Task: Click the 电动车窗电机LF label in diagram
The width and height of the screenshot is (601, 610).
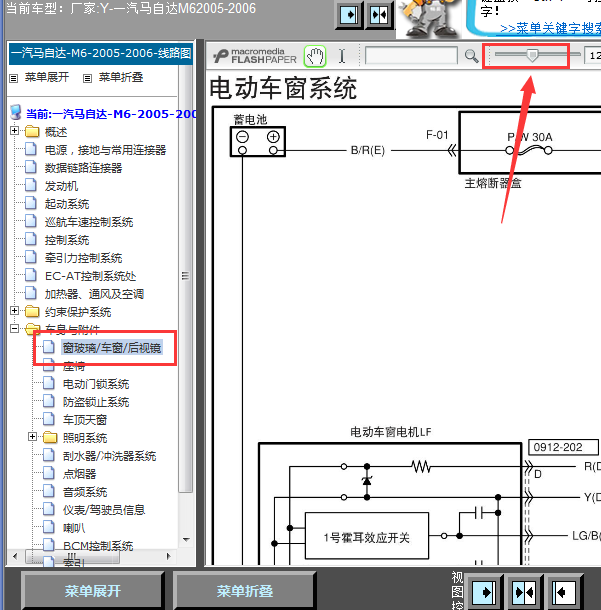Action: tap(391, 432)
